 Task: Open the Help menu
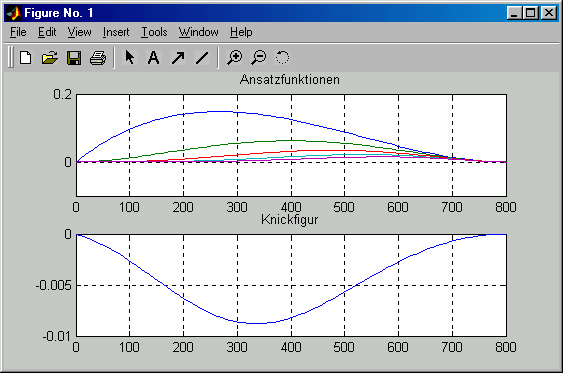pos(241,32)
